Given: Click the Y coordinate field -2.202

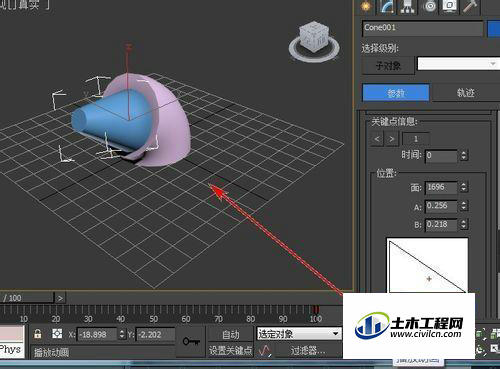Looking at the screenshot, I should [155, 334].
